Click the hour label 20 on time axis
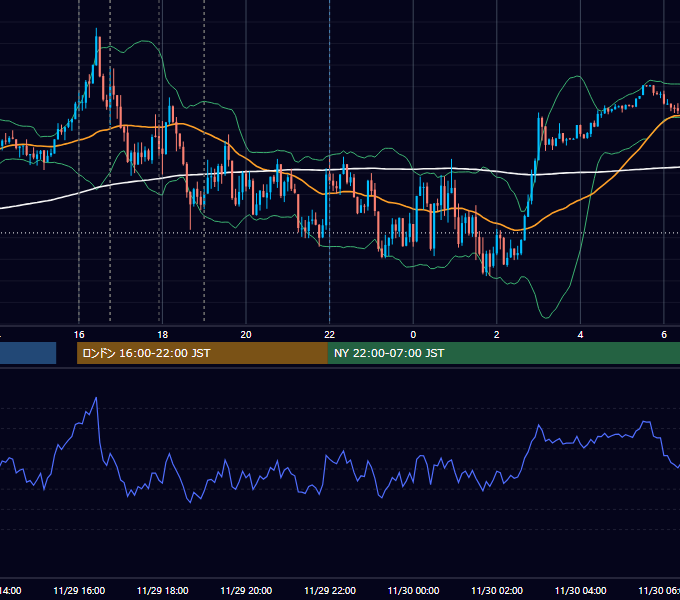The width and height of the screenshot is (680, 600). [x=246, y=335]
